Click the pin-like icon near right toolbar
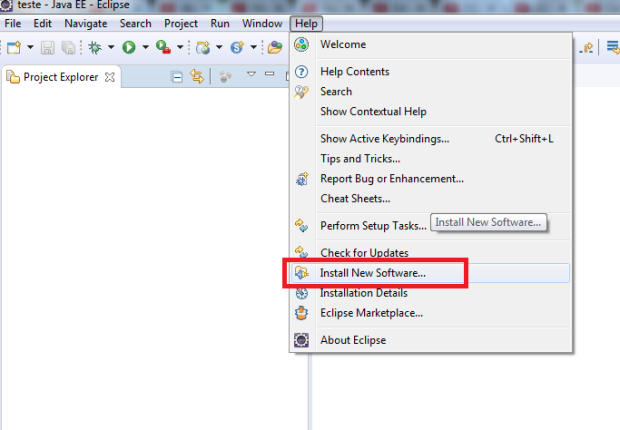Viewport: 620px width, 430px height. tap(586, 48)
